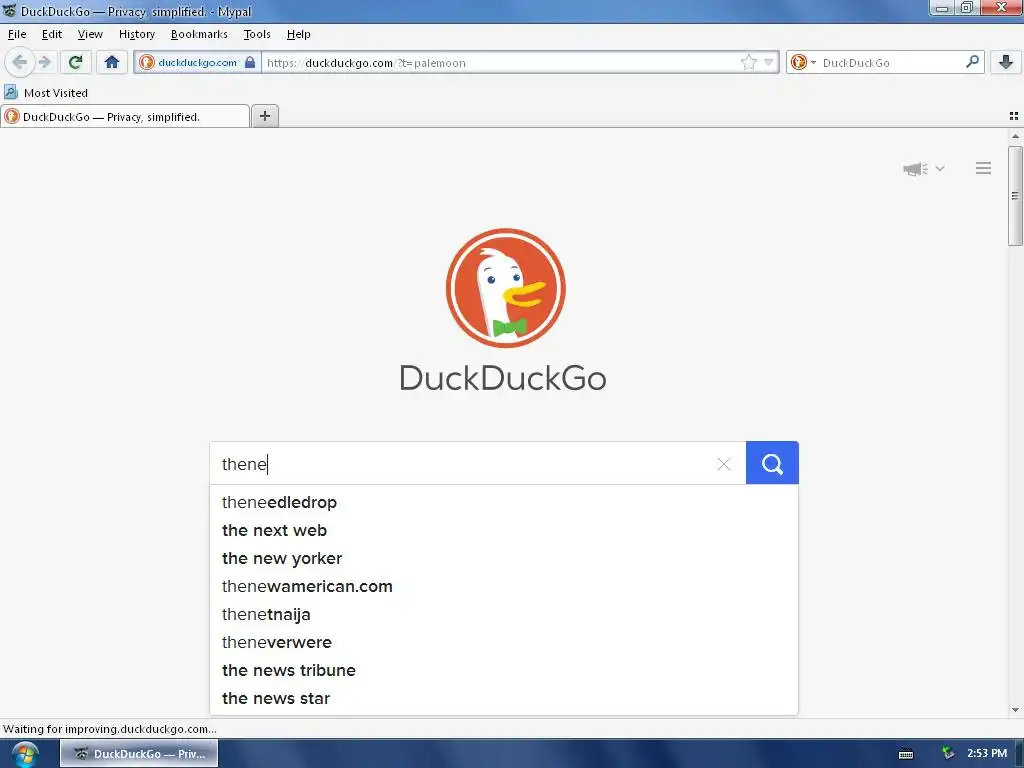This screenshot has height=768, width=1024.
Task: Go back with the Back arrow button
Action: [20, 62]
